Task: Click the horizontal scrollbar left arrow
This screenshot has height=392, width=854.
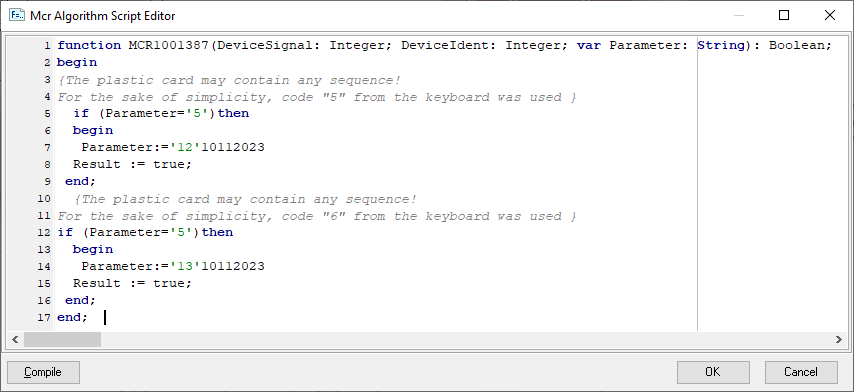Action: (15, 340)
